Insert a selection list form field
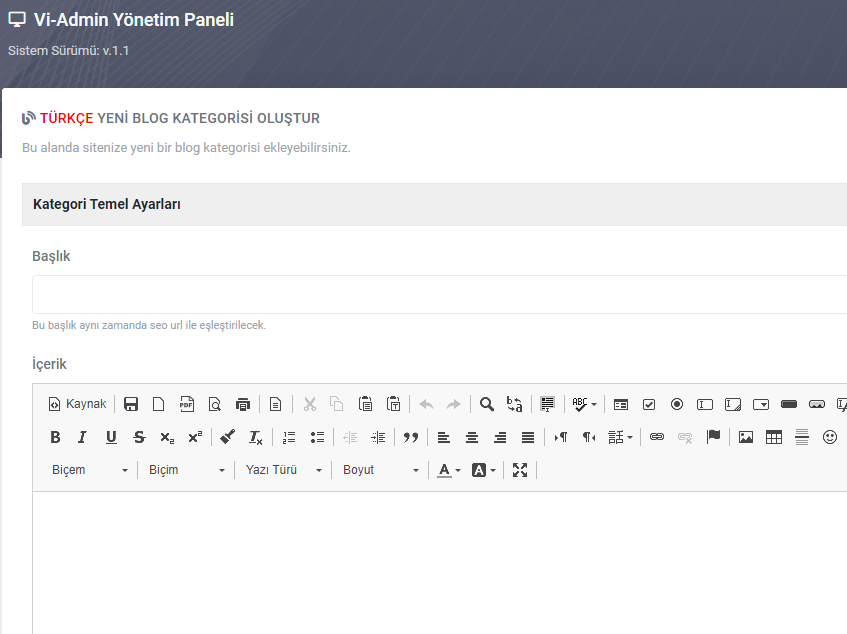Screen dimensions: 847x634 click(x=761, y=404)
